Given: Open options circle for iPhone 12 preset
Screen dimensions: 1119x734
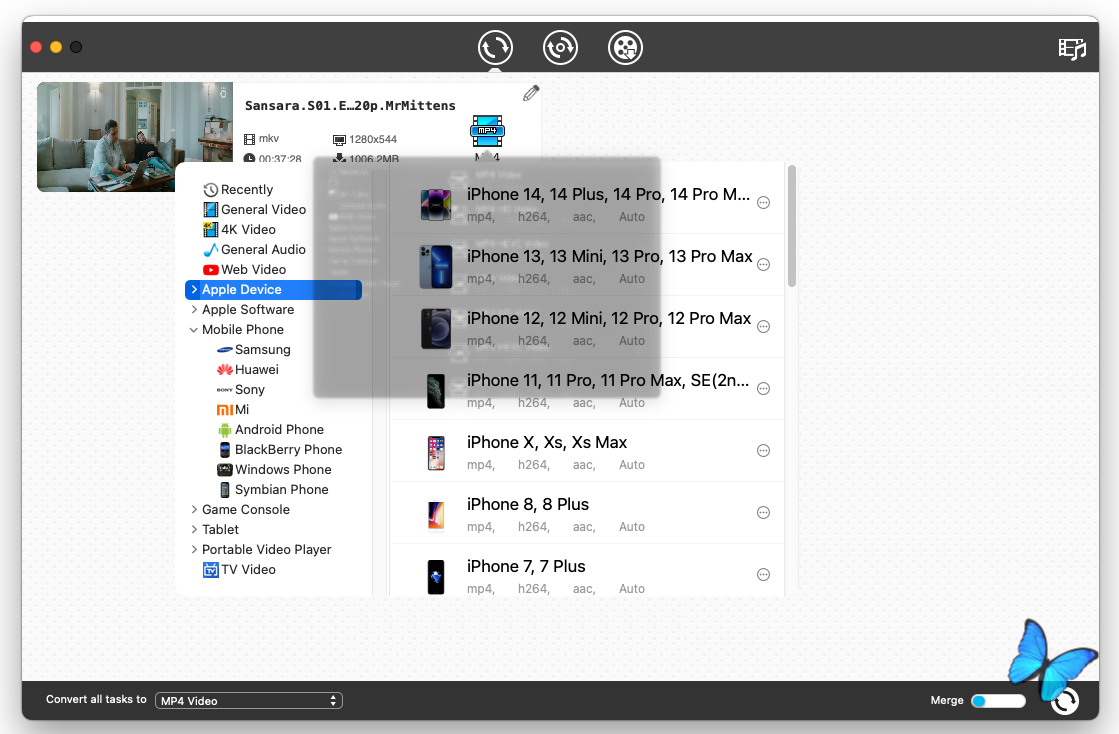Looking at the screenshot, I should 763,327.
